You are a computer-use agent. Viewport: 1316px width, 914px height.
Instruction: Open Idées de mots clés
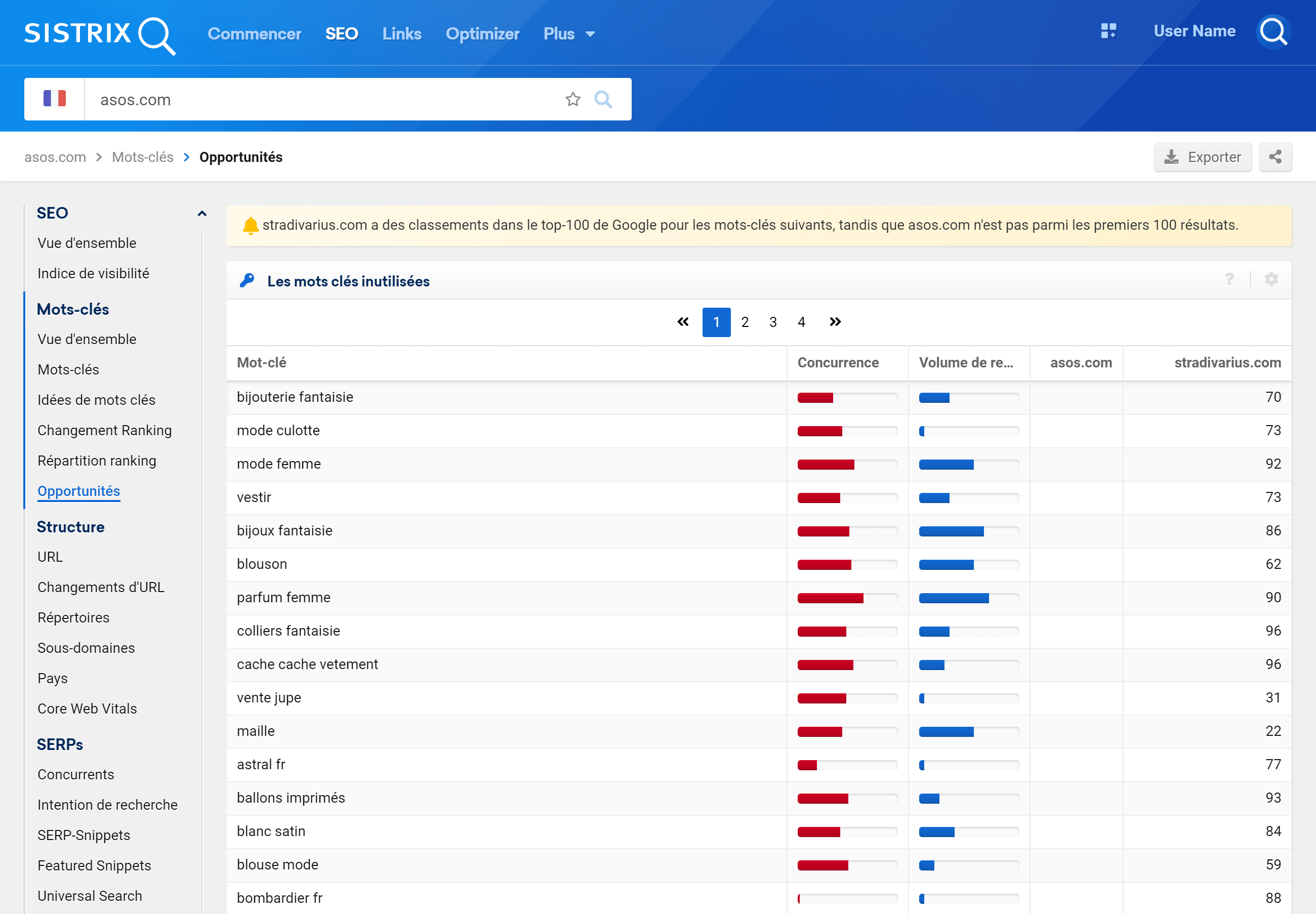coord(96,400)
